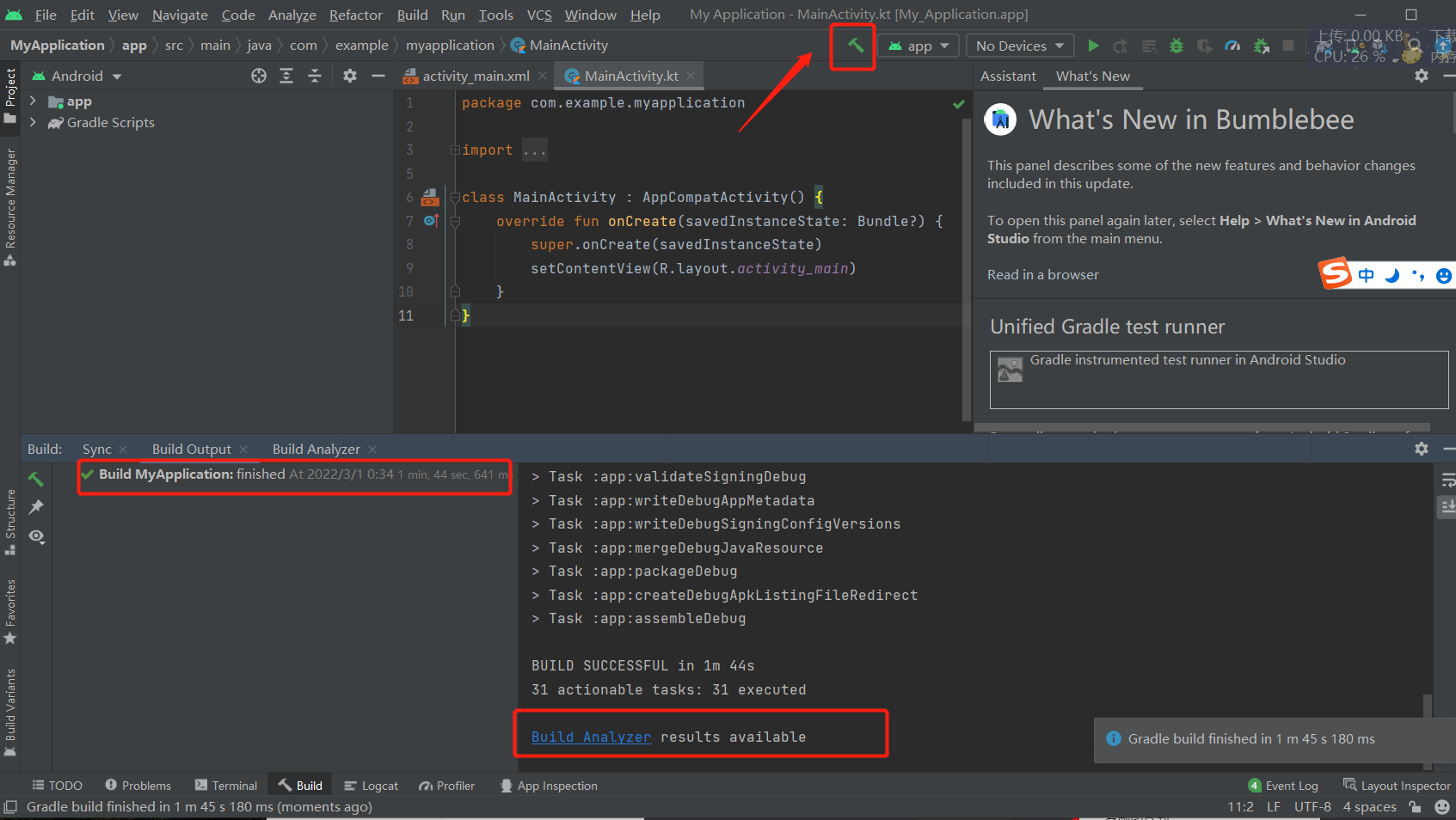Select the Build MyApplication finished row
Screen dimensions: 1456x820
296,474
